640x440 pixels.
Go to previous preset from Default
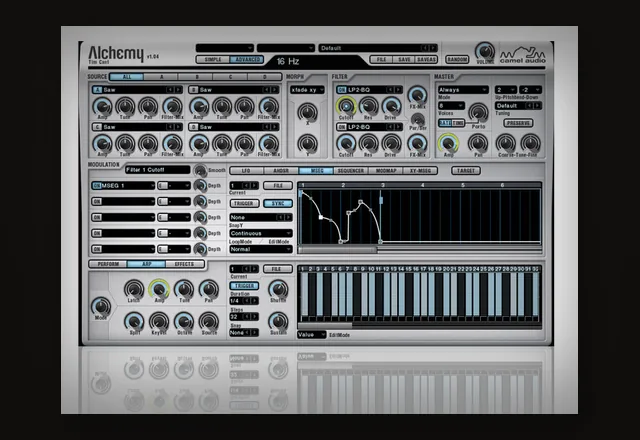(x=425, y=48)
